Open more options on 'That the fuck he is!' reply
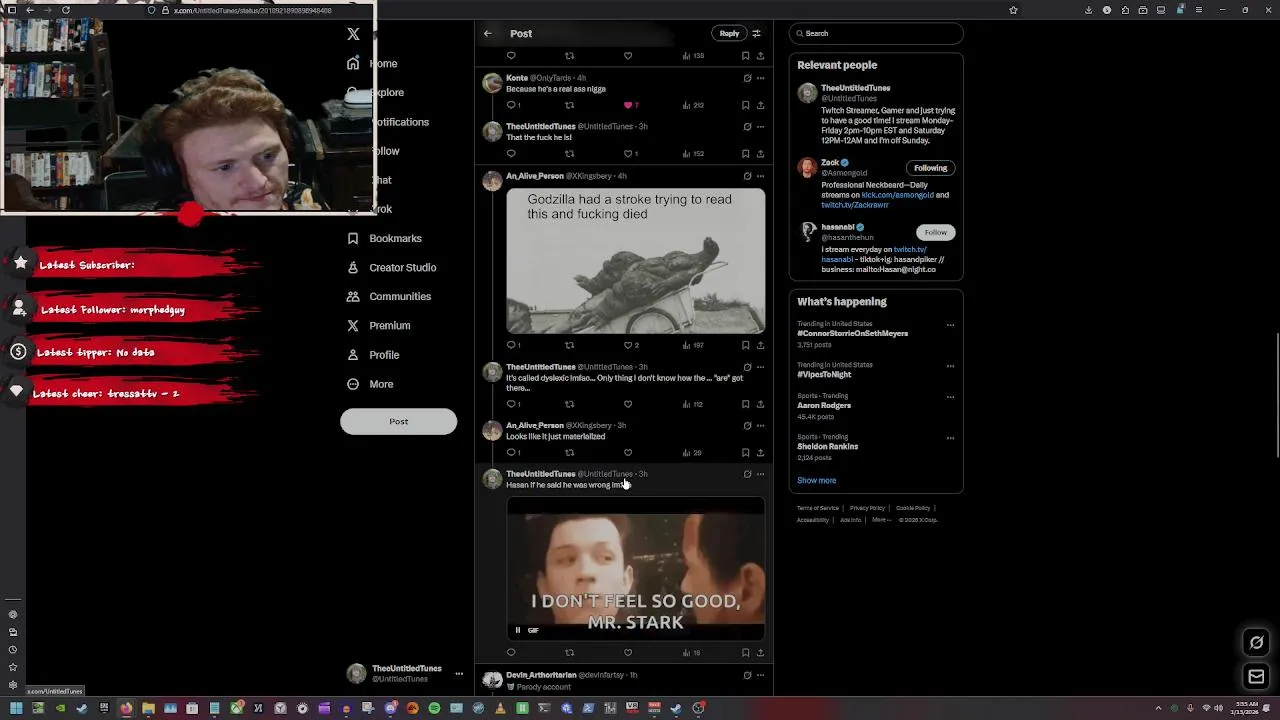Image resolution: width=1280 pixels, height=720 pixels. [760, 127]
